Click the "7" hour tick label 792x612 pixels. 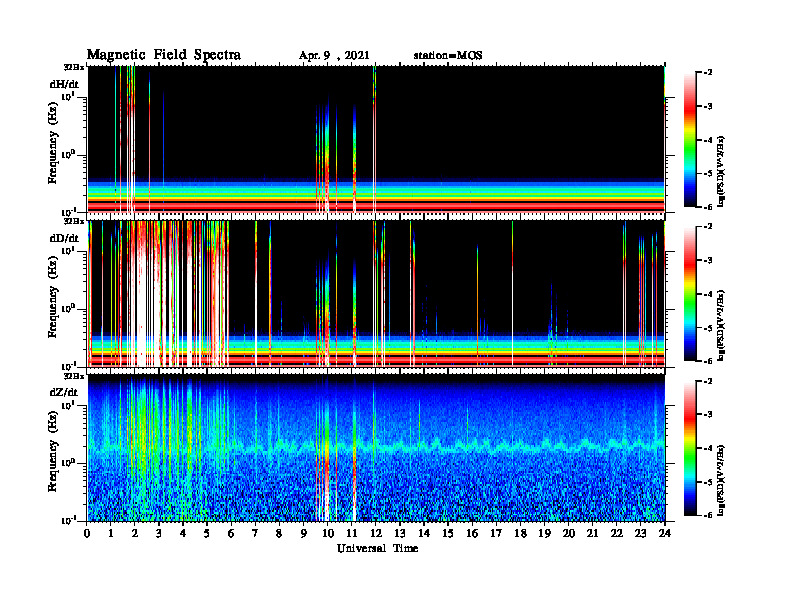pos(255,533)
